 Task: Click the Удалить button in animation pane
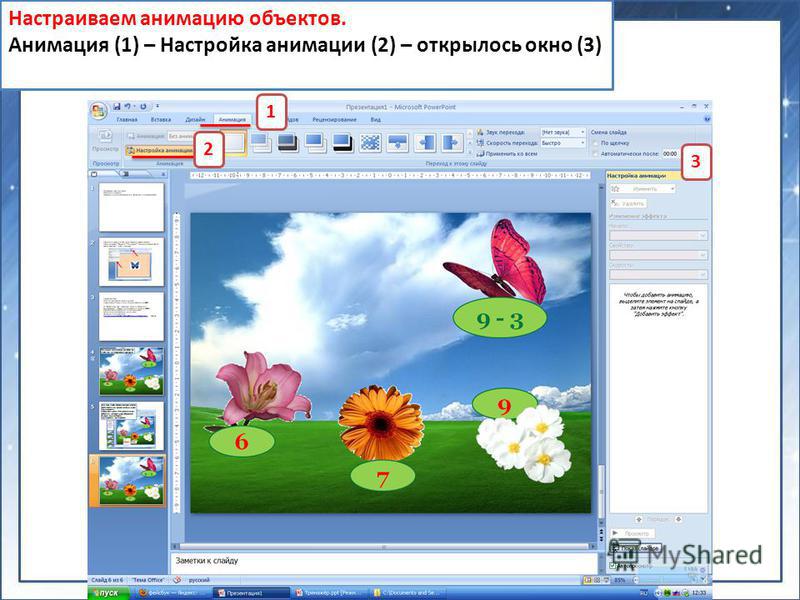point(628,203)
